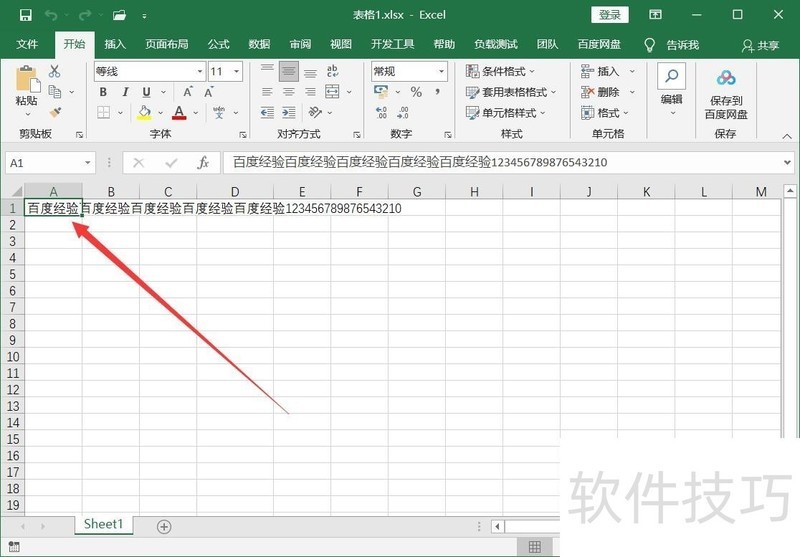The width and height of the screenshot is (800, 557).
Task: Open the font size 11 dropdown
Action: (237, 71)
